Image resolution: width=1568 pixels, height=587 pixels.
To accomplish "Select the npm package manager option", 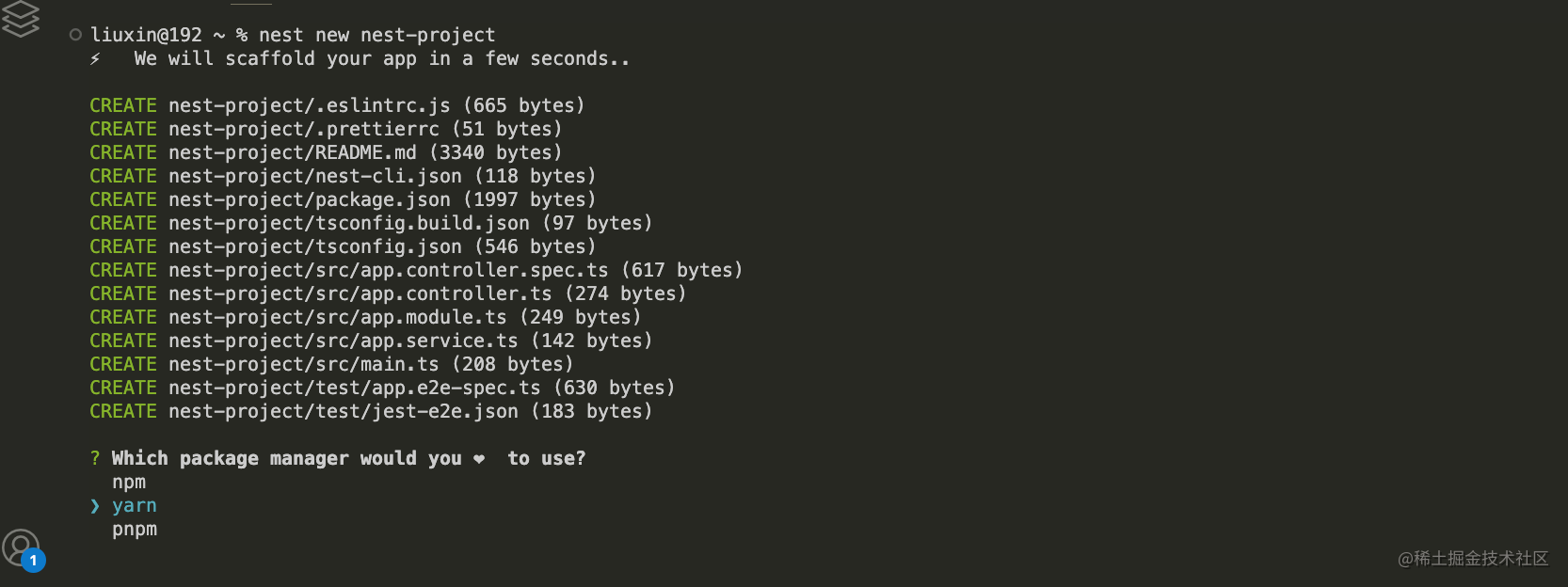I will 129,483.
